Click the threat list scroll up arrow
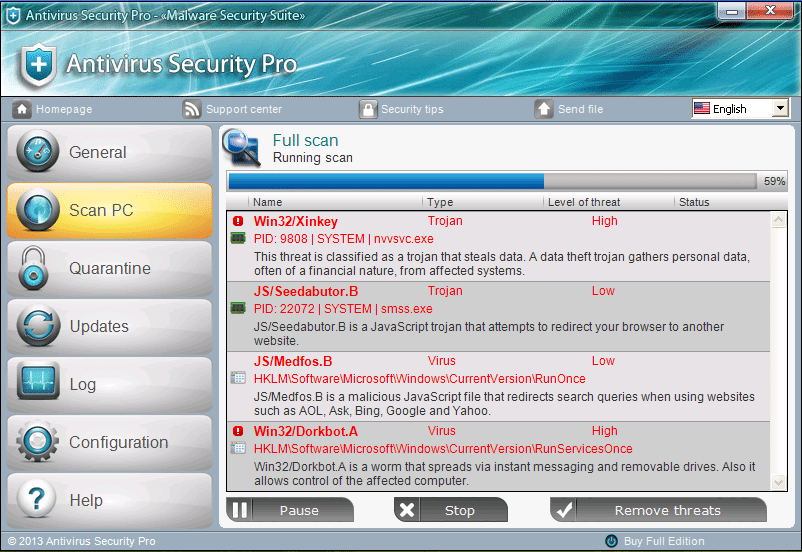 coord(778,220)
